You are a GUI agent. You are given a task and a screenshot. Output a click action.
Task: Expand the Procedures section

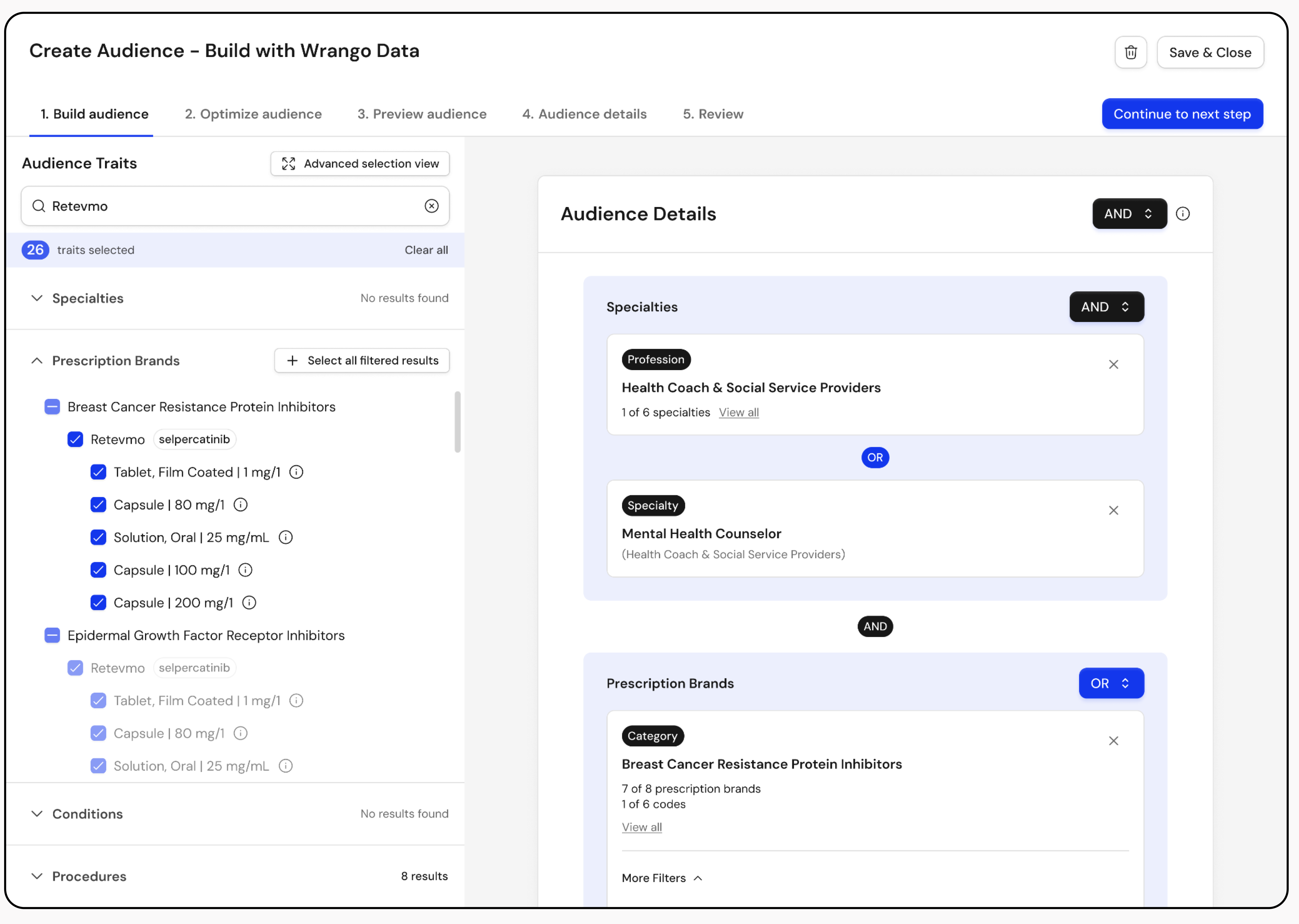[37, 876]
